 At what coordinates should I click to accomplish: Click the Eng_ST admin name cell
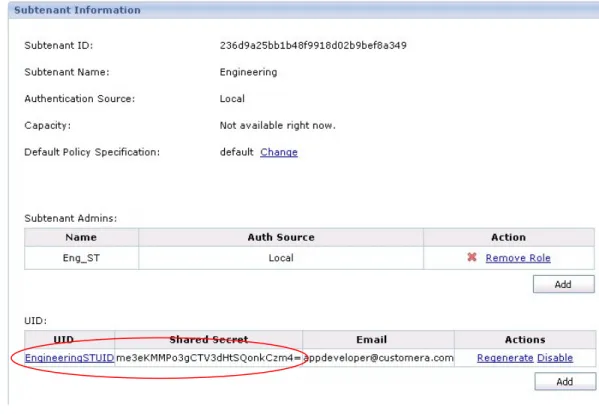(81, 258)
